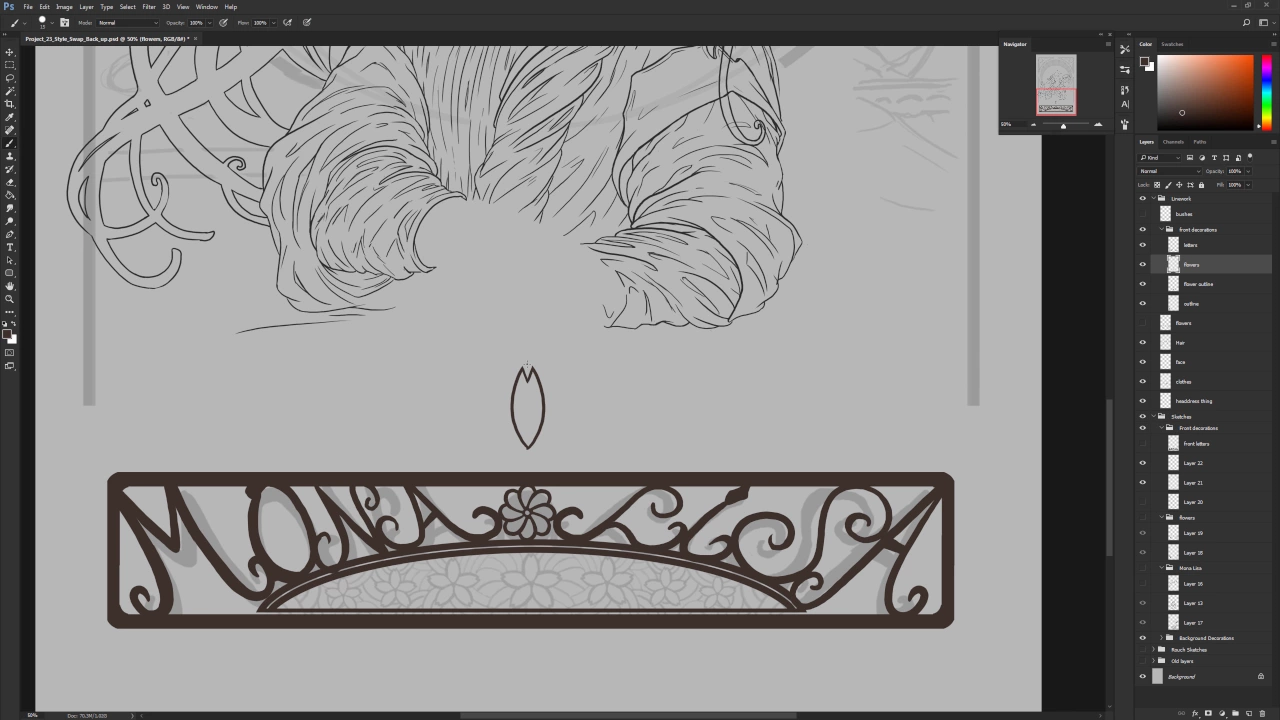This screenshot has width=1280, height=720.
Task: Switch to the Channels tab
Action: coord(1174,142)
